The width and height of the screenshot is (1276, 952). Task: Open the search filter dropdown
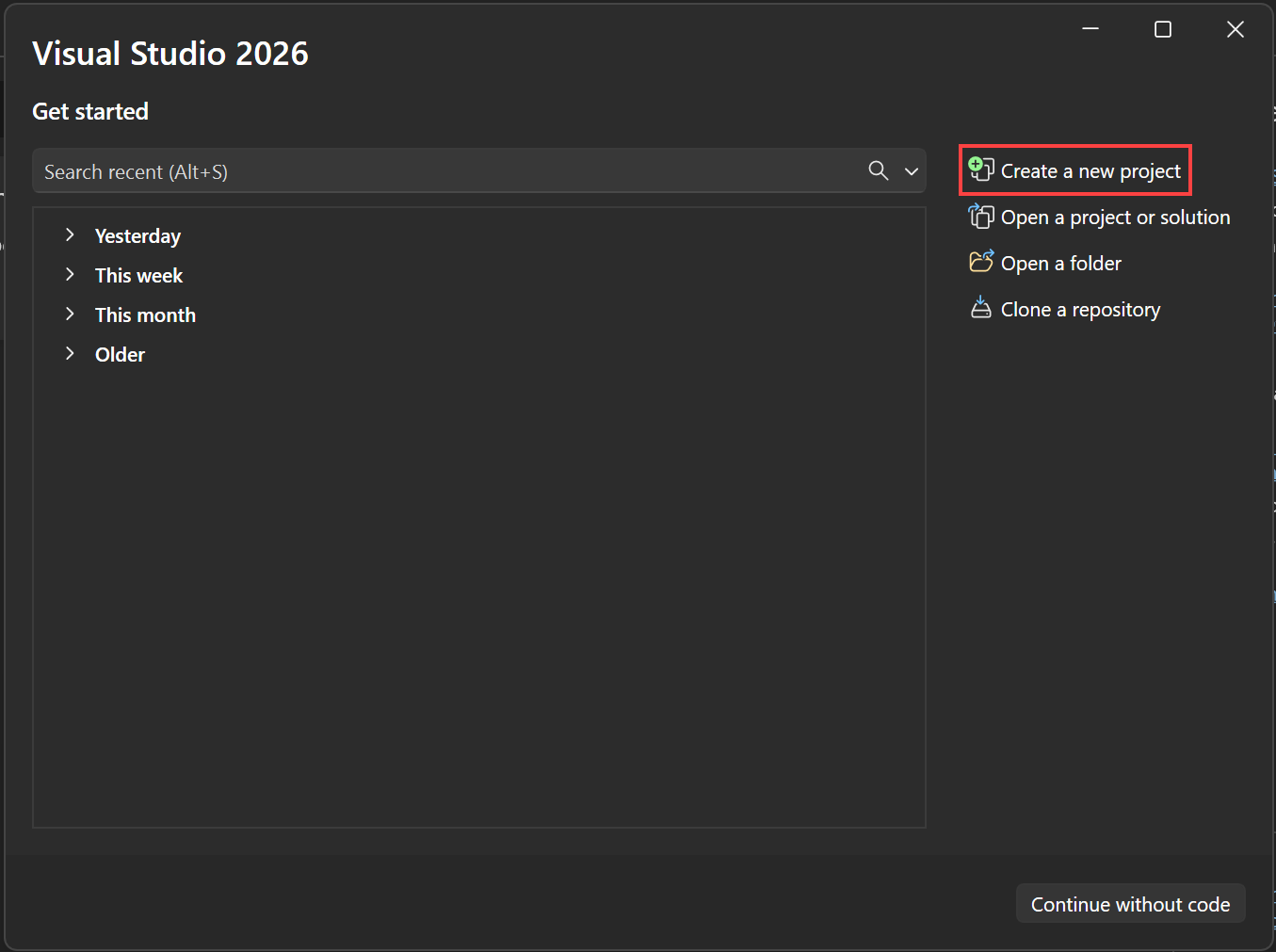tap(911, 170)
